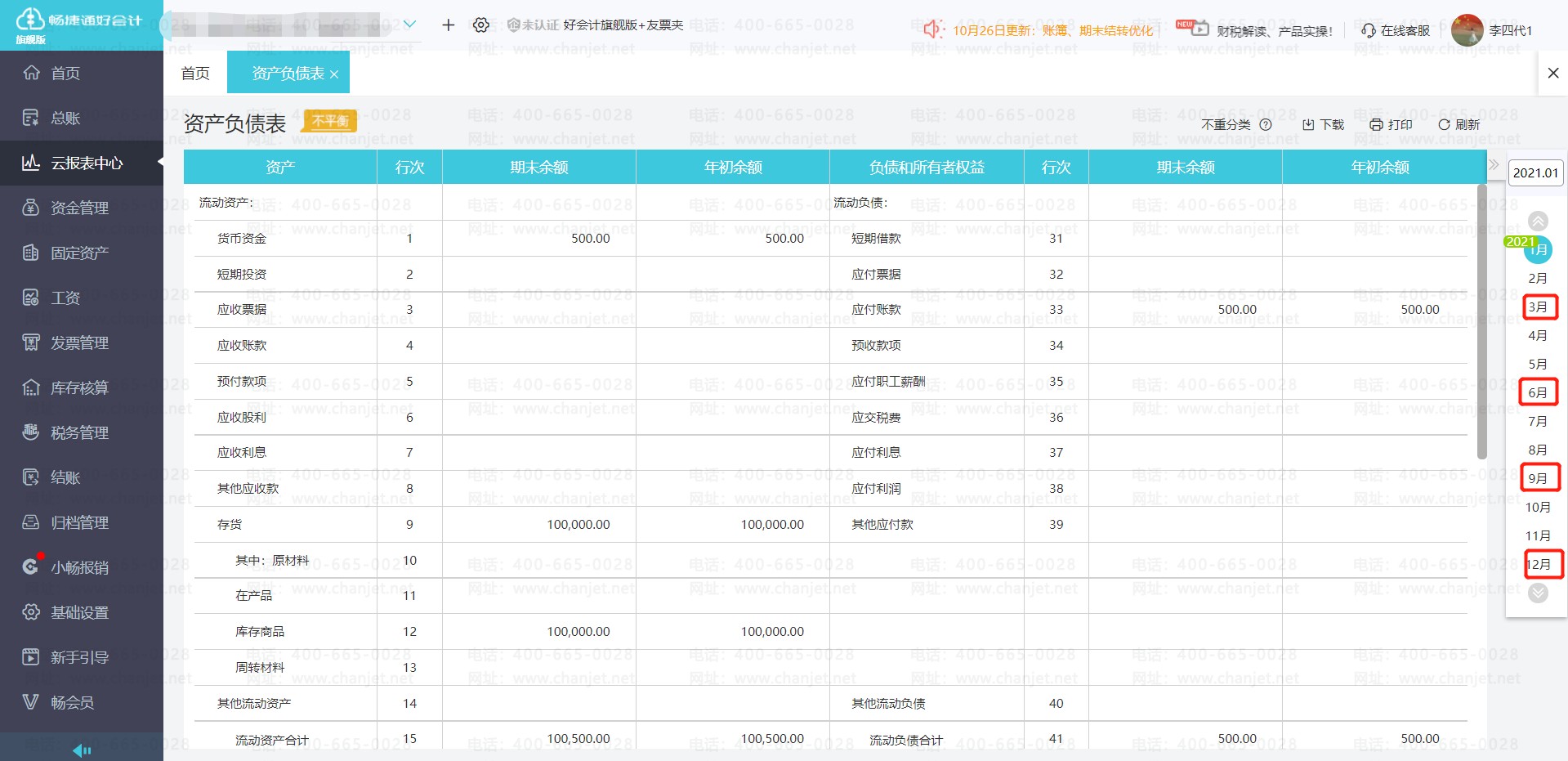This screenshot has height=761, width=1568.
Task: Switch to the 首页 tab
Action: pyautogui.click(x=195, y=74)
